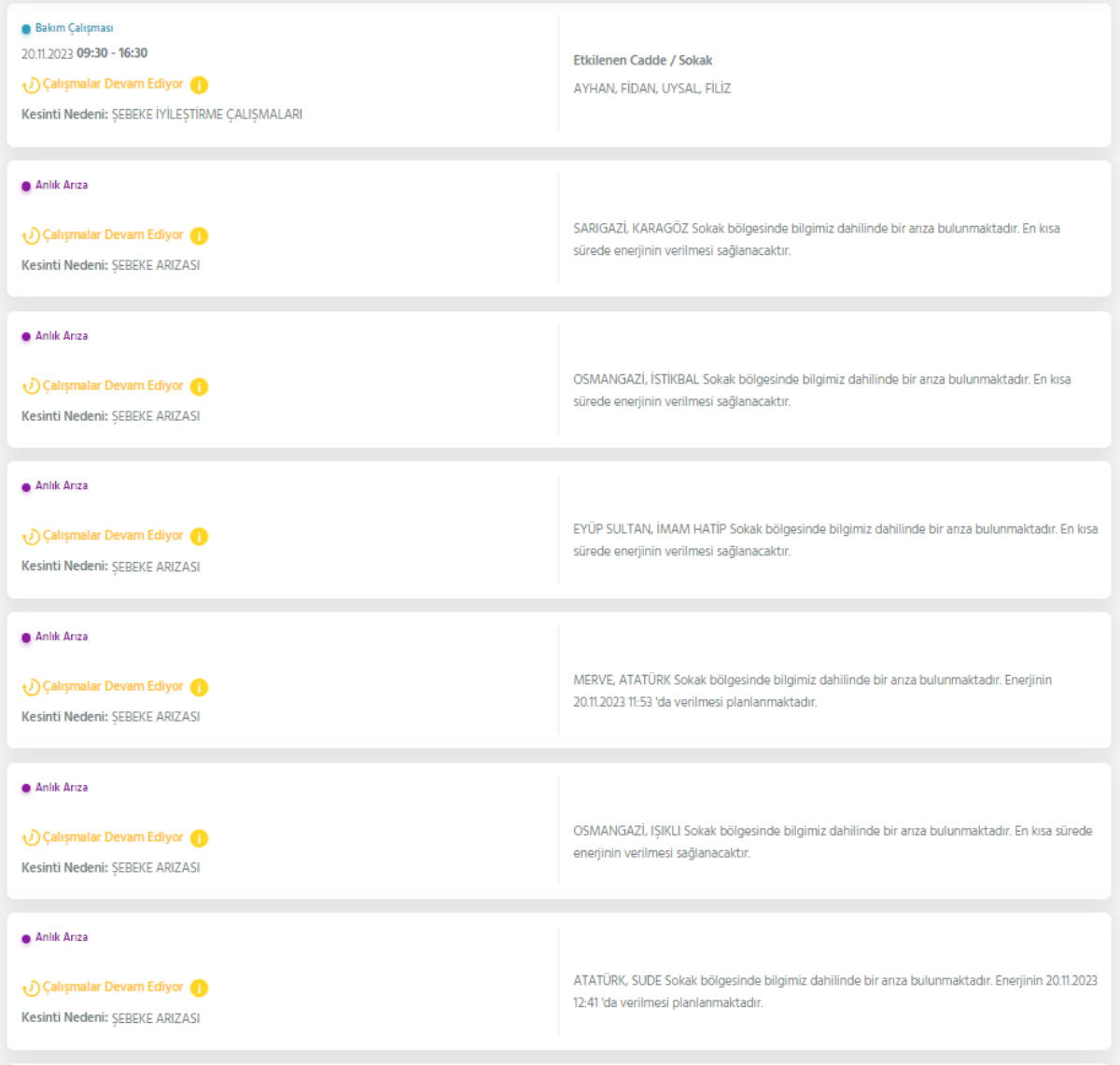
Task: Click clock icon in ATATÜRK, SUDE card
Action: click(31, 988)
